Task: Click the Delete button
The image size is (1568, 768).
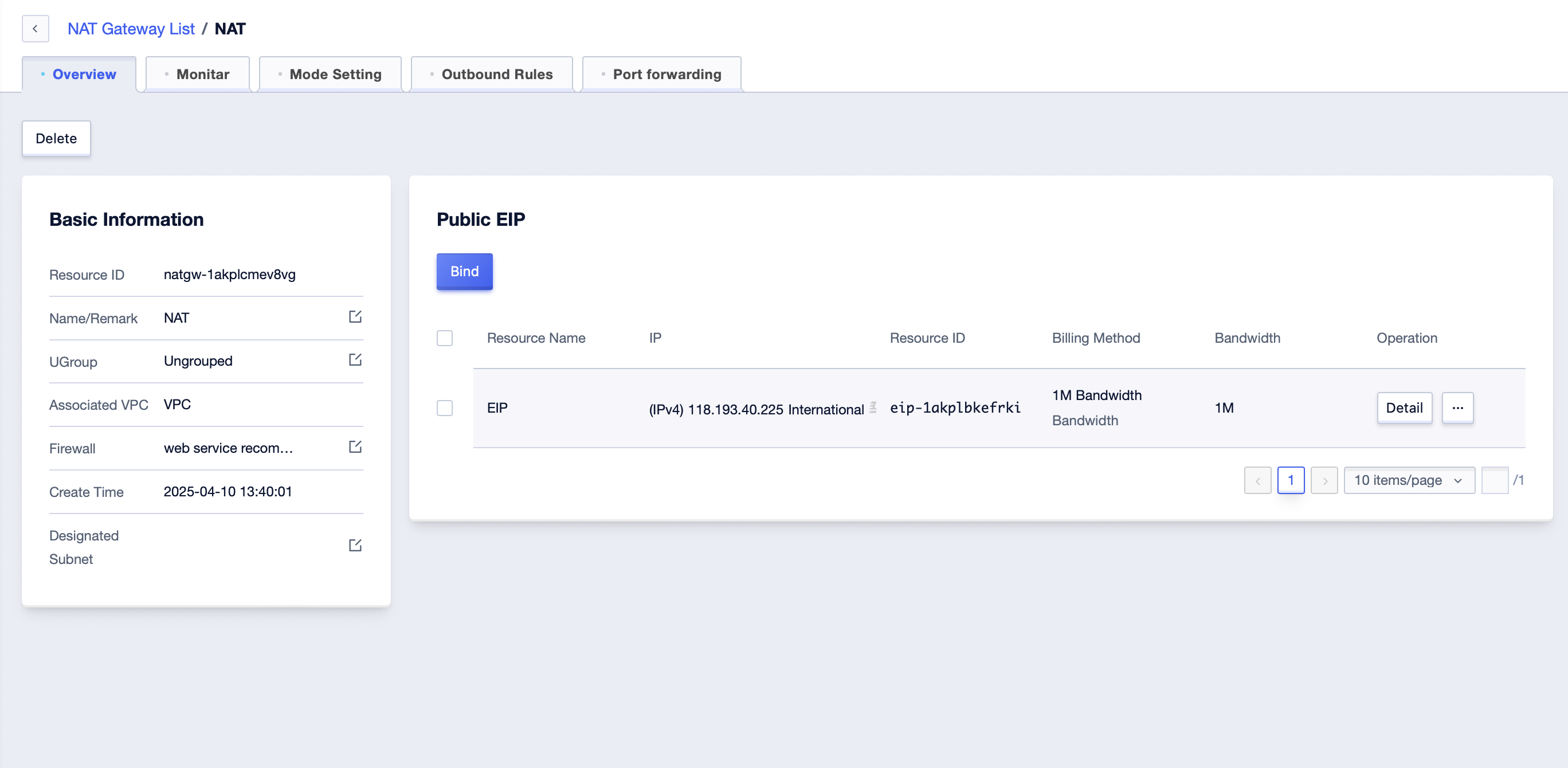Action: coord(56,139)
